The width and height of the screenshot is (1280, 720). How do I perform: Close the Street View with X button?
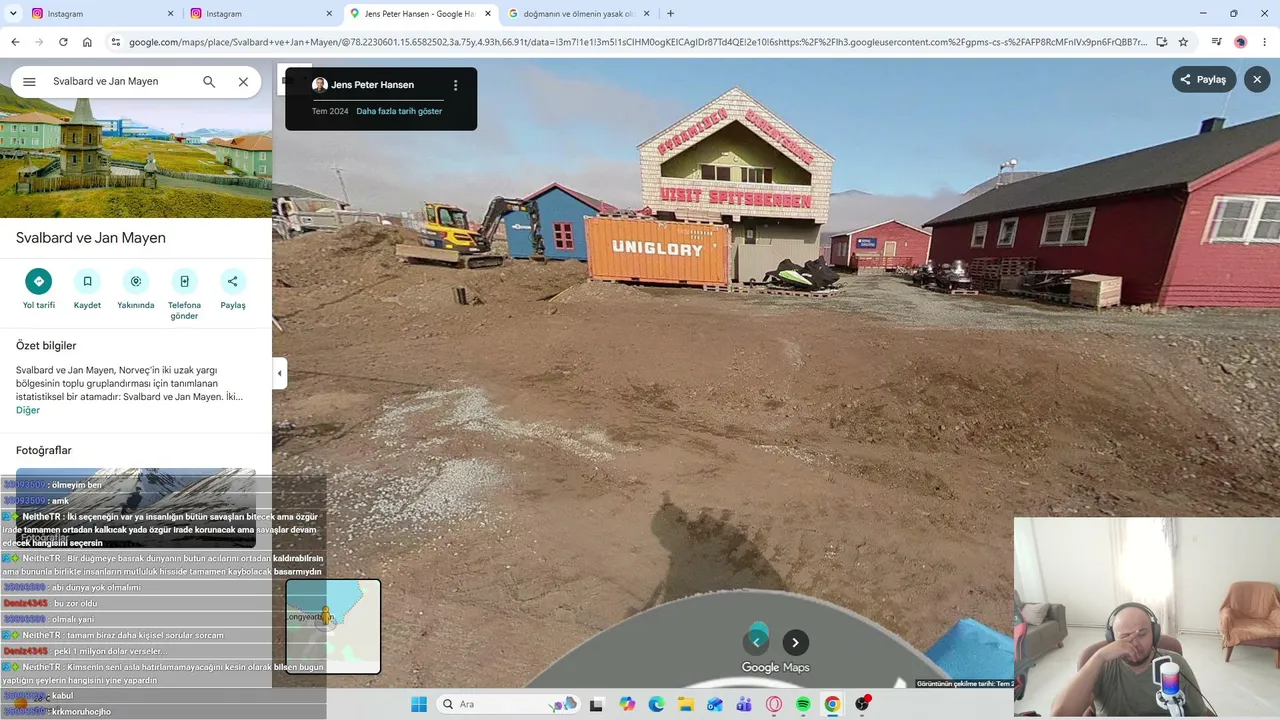pos(1257,80)
